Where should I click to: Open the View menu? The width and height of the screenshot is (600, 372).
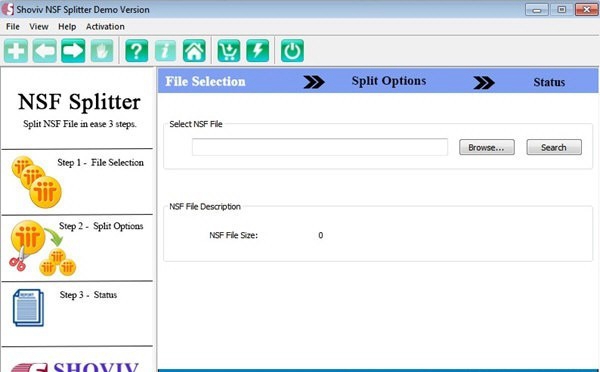point(39,26)
